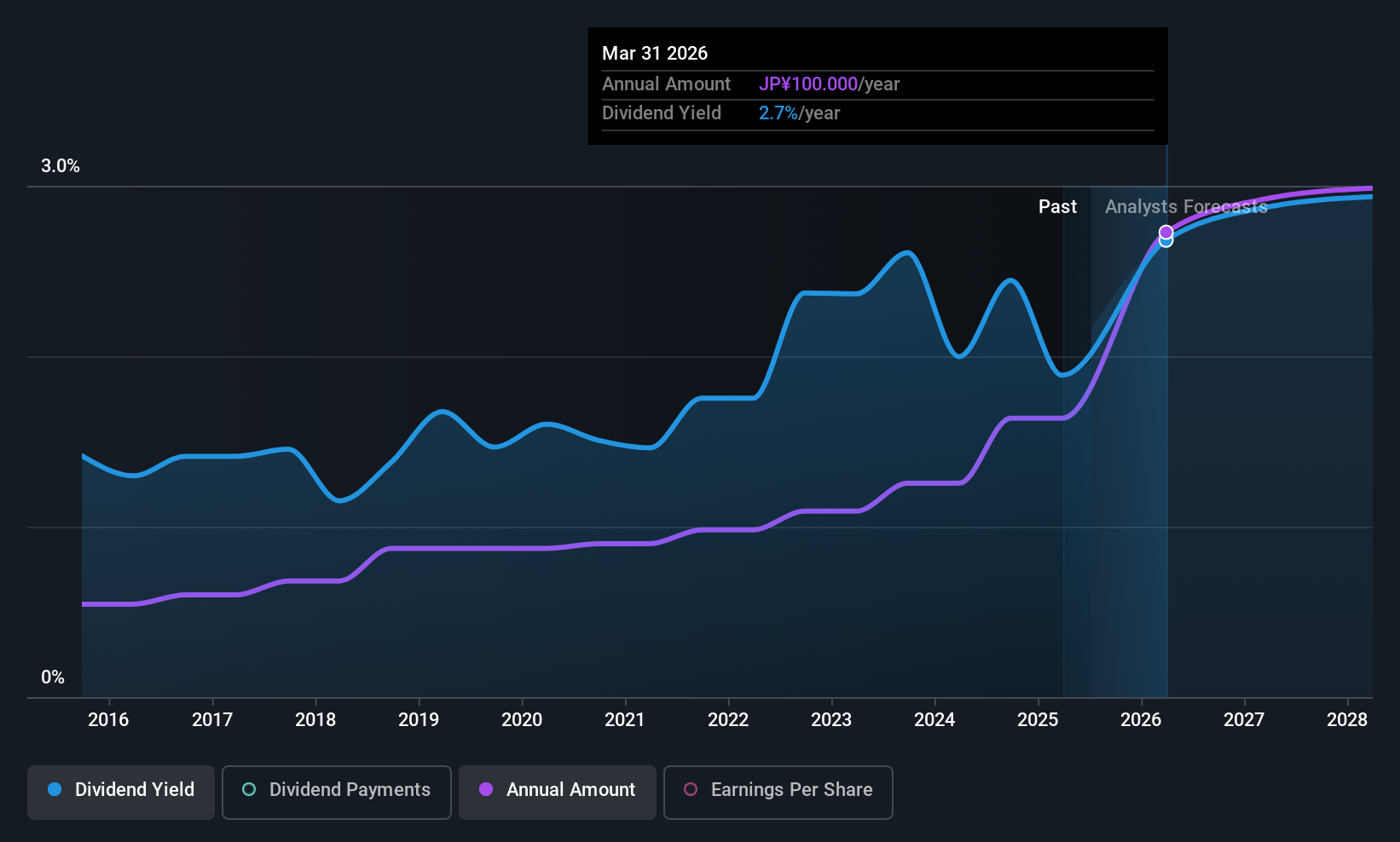This screenshot has width=1400, height=842.
Task: Click the Analysts Forecasts label
Action: click(1186, 207)
